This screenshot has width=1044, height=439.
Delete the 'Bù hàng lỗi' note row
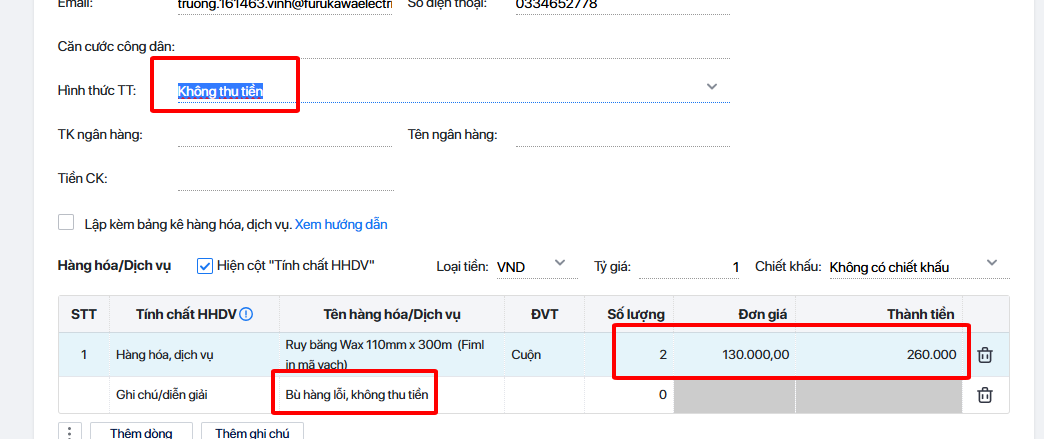click(985, 395)
